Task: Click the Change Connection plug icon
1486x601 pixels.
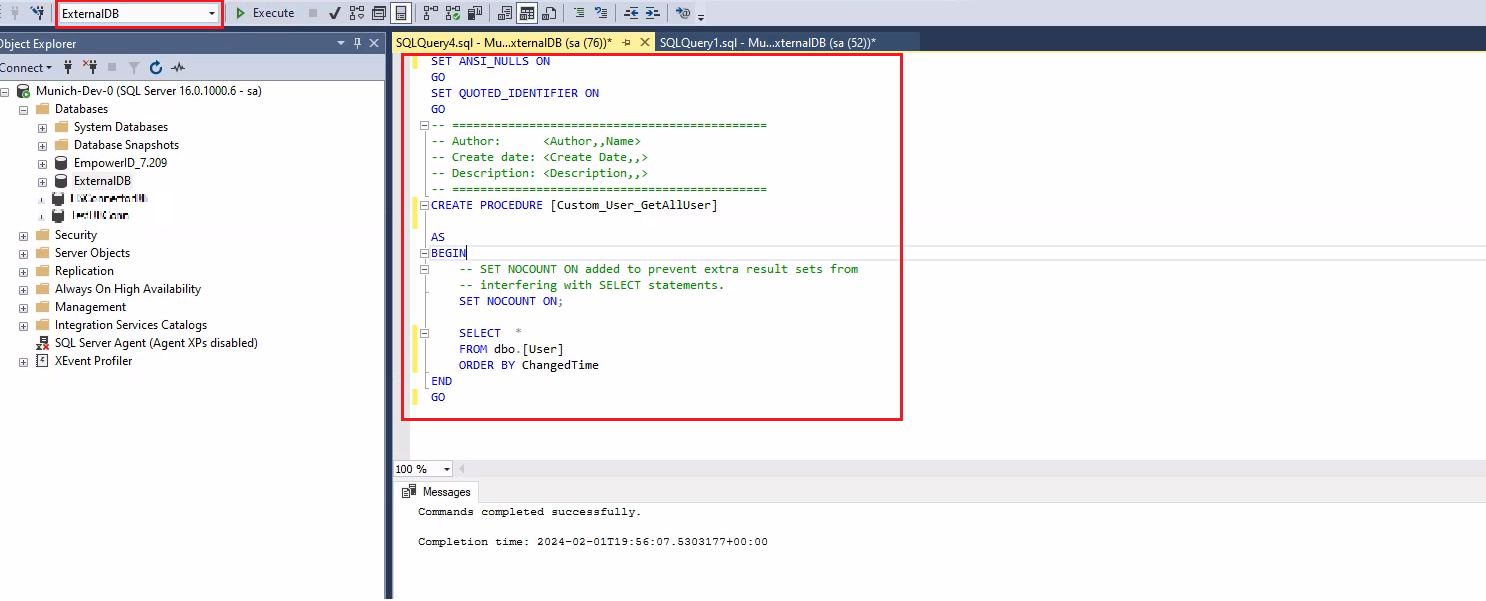Action: (x=37, y=13)
